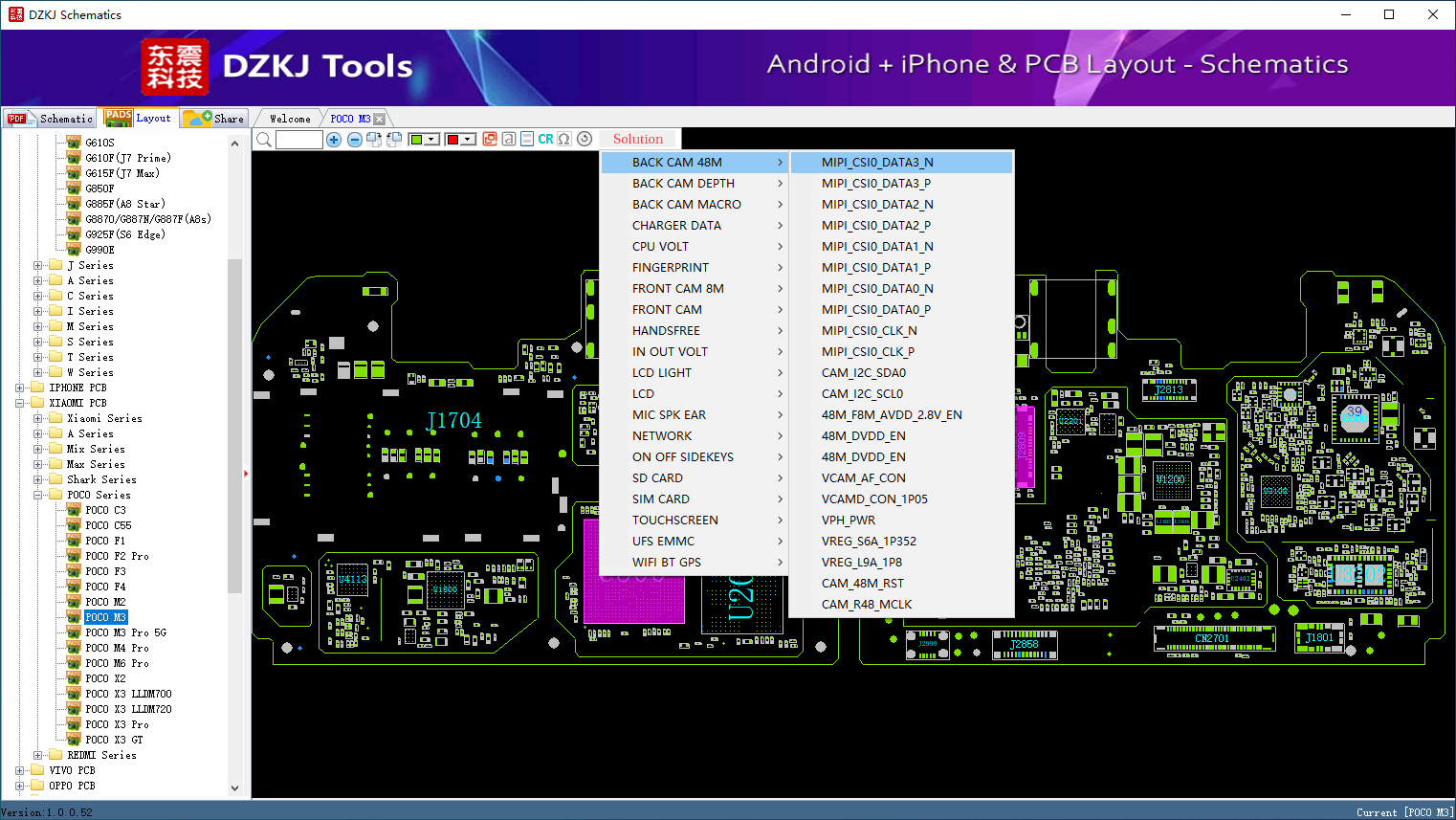
Task: Collapse the POCO Series folder
Action: [37, 496]
